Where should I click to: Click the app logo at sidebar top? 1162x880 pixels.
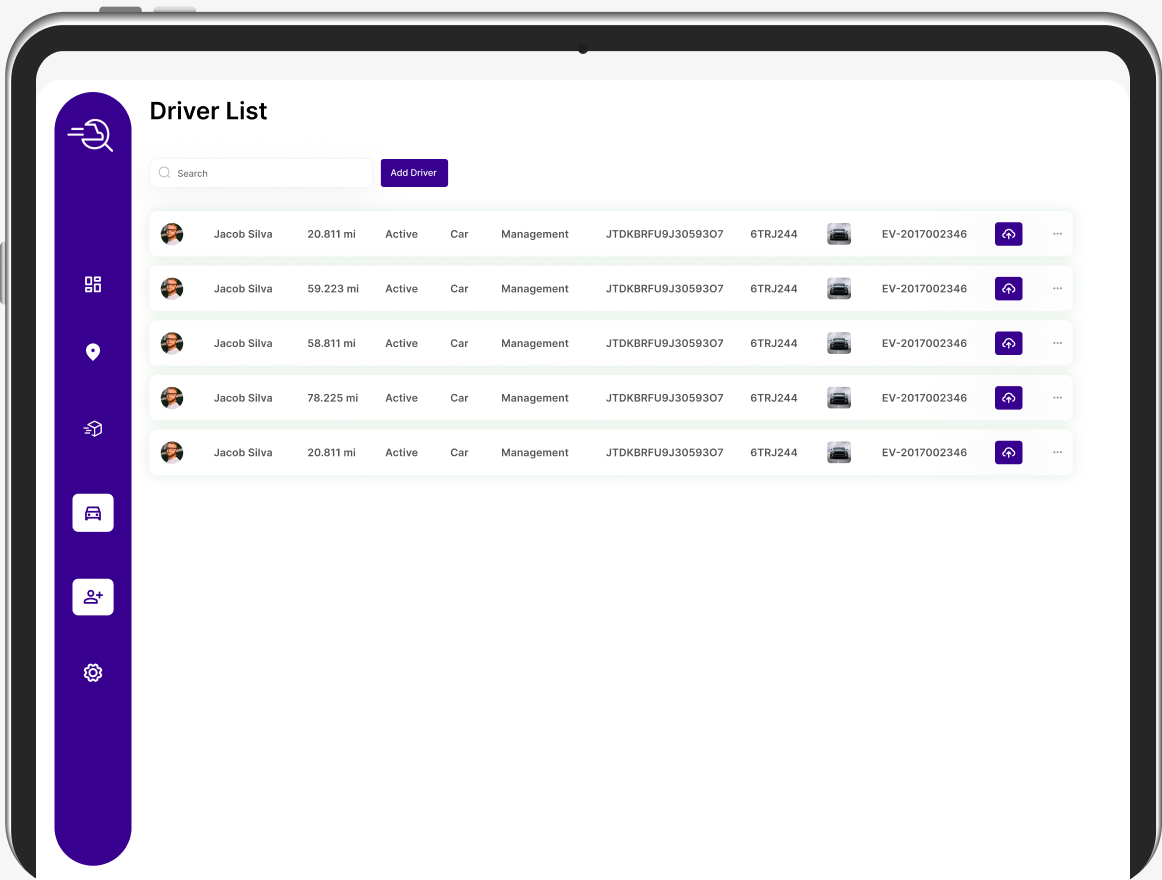90,135
